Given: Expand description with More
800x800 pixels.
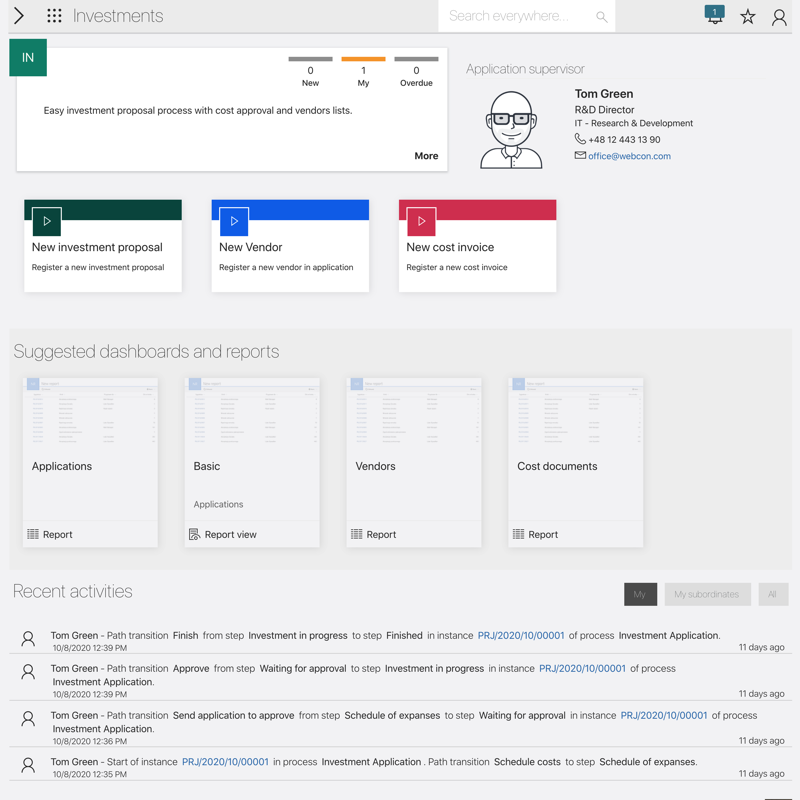Looking at the screenshot, I should tap(426, 156).
